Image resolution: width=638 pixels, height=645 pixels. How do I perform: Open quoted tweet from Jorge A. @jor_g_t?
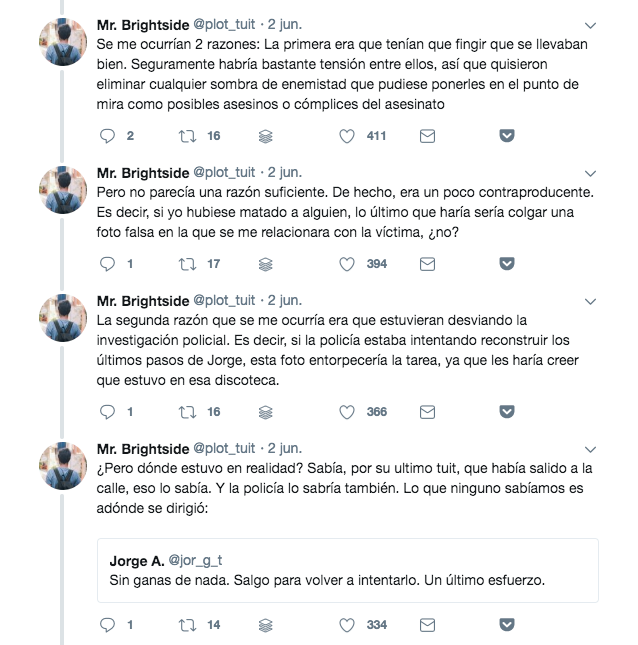coord(348,571)
